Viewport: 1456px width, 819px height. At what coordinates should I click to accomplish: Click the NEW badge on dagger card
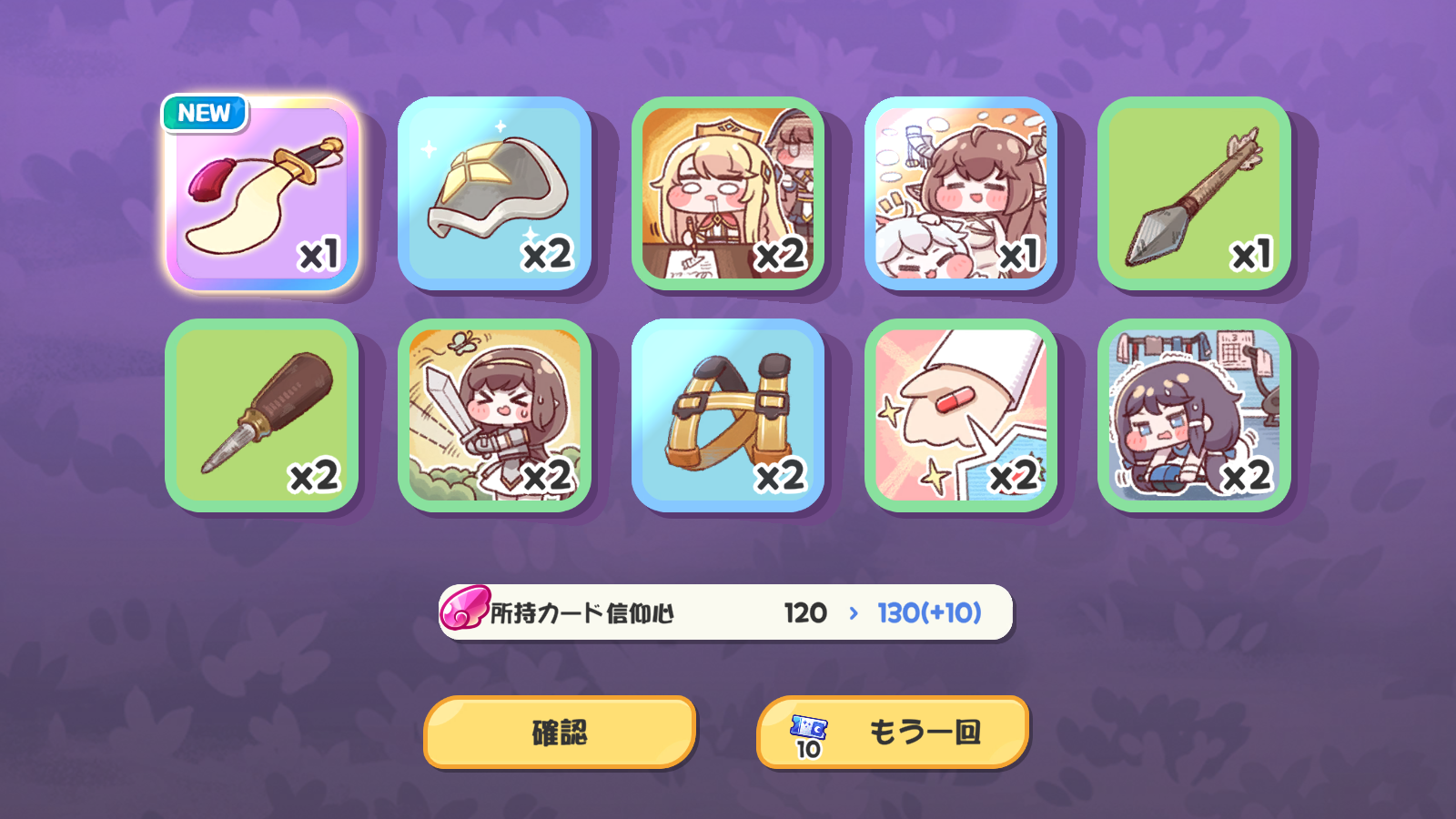click(205, 114)
